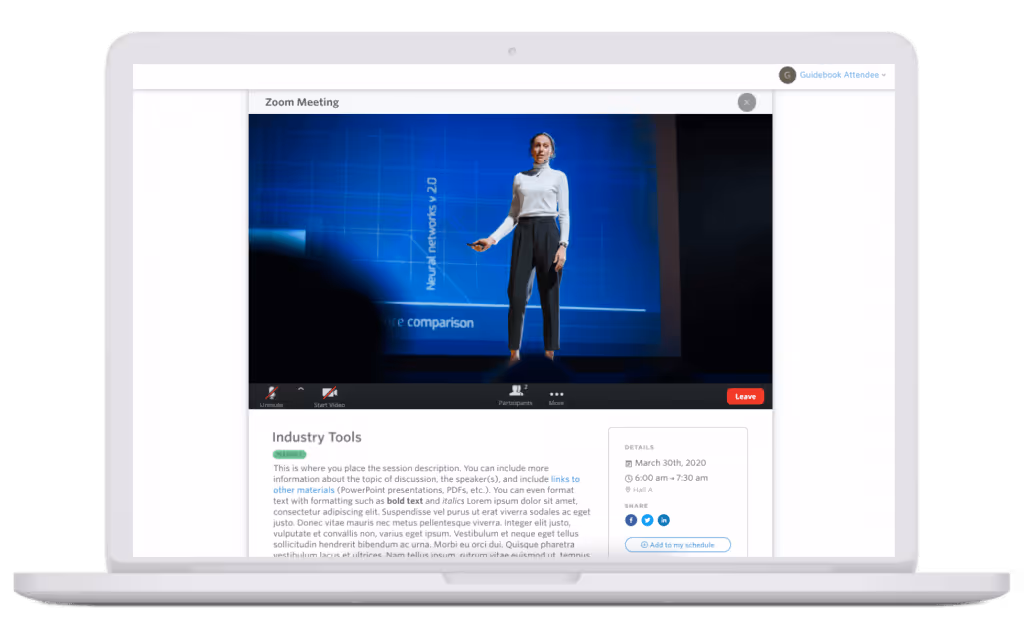Share session on Facebook
This screenshot has width=1024, height=640.
click(631, 520)
